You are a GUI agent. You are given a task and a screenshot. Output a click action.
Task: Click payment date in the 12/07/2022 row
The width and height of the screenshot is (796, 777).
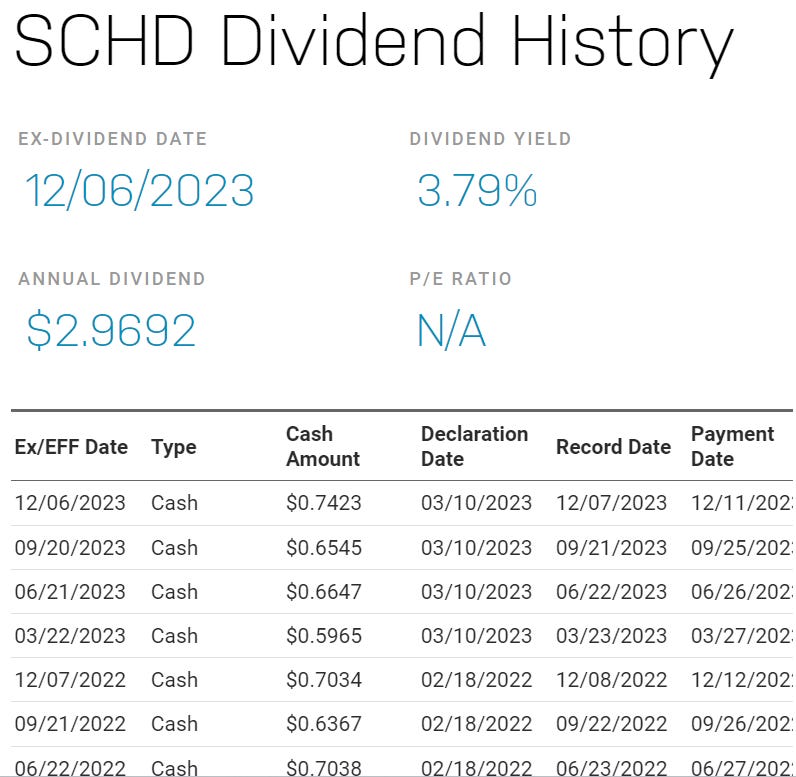coord(742,680)
